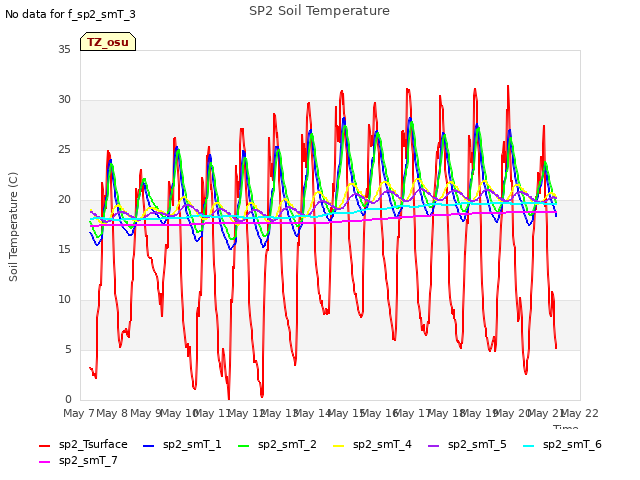Click the 35 y-axis tick label

[x=64, y=50]
